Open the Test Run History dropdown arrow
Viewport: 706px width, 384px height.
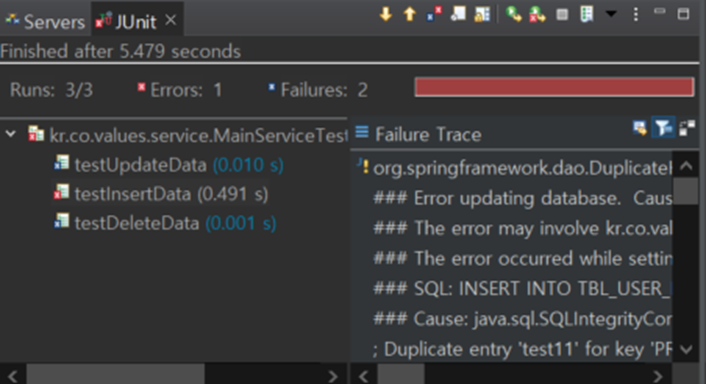[611, 14]
